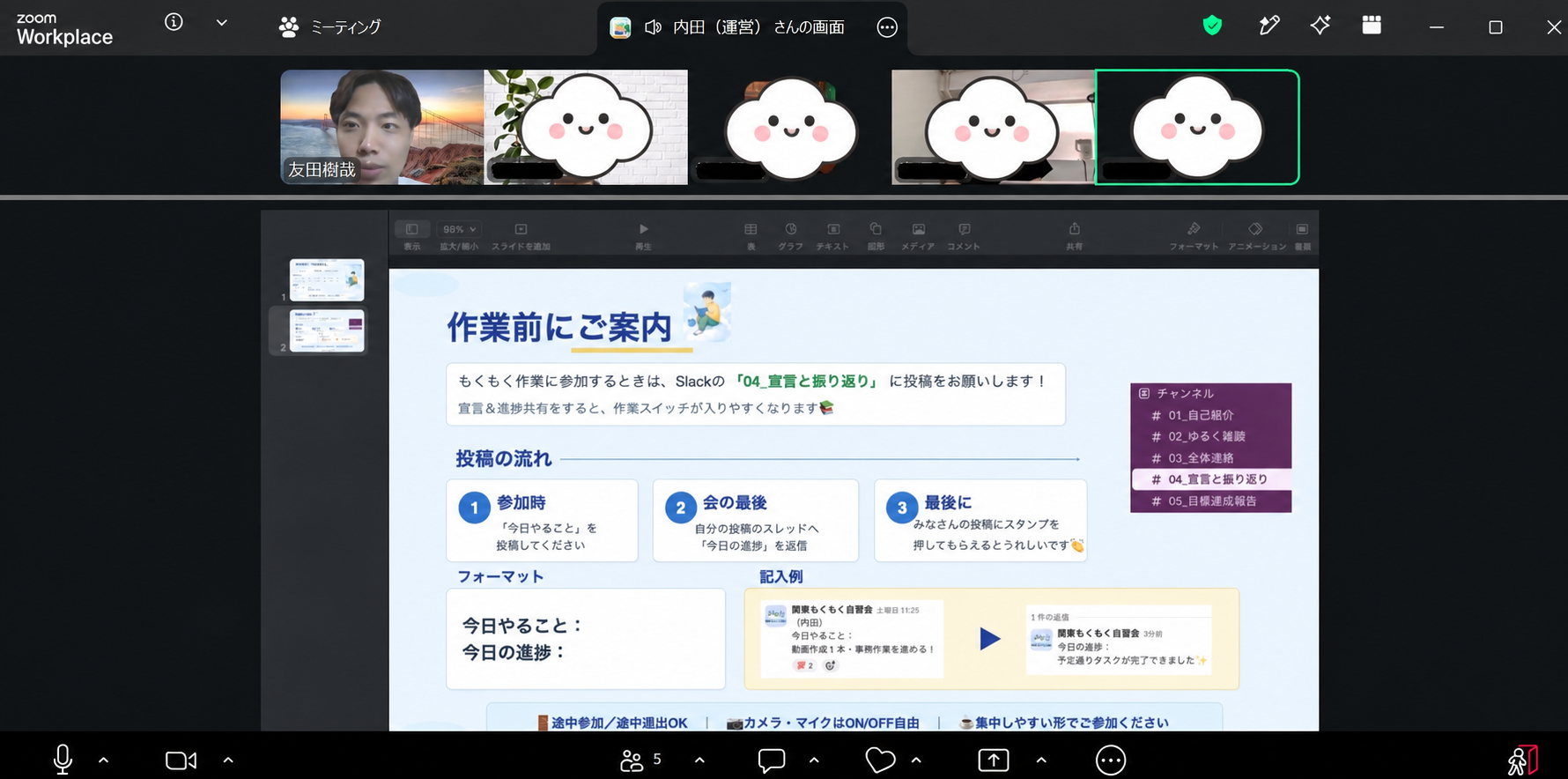Click the text (テキスト) icon in Keynote toolbar
Image resolution: width=1568 pixels, height=779 pixels.
pos(833,229)
